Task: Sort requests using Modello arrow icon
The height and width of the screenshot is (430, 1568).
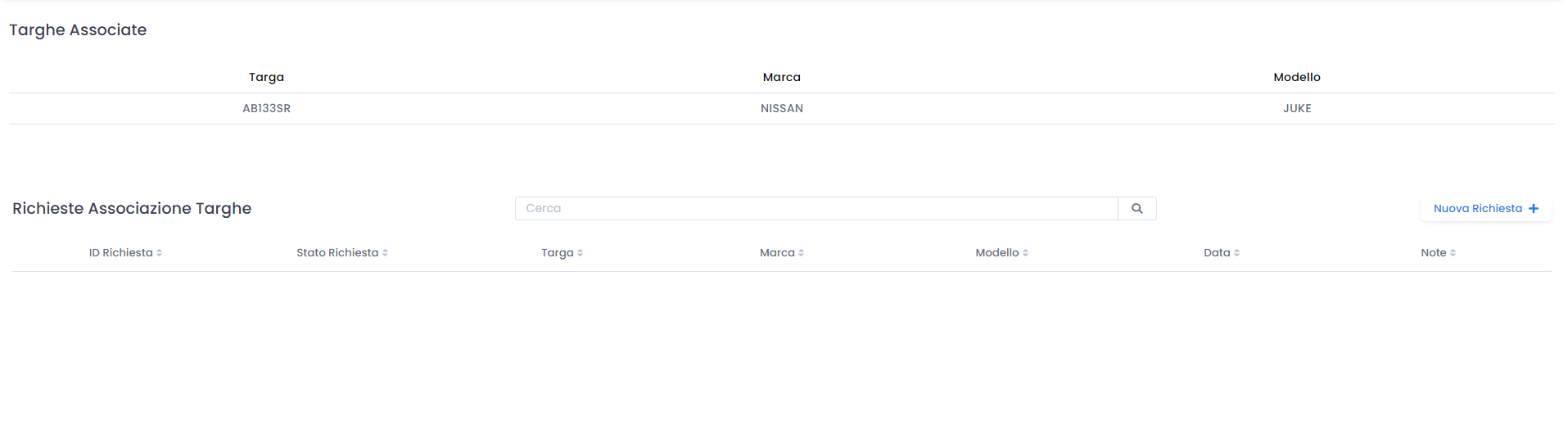Action: (1025, 253)
